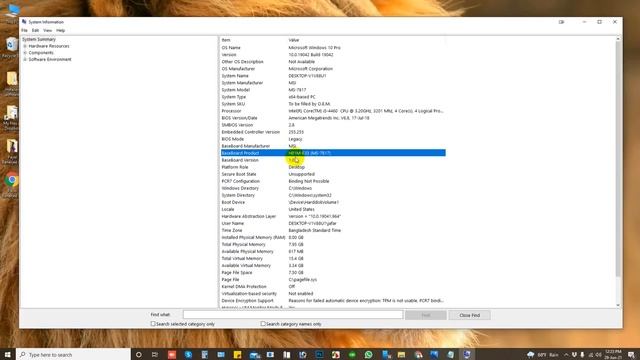The image size is (640, 360).
Task: Select the Embedded Controller Version row
Action: (x=333, y=132)
